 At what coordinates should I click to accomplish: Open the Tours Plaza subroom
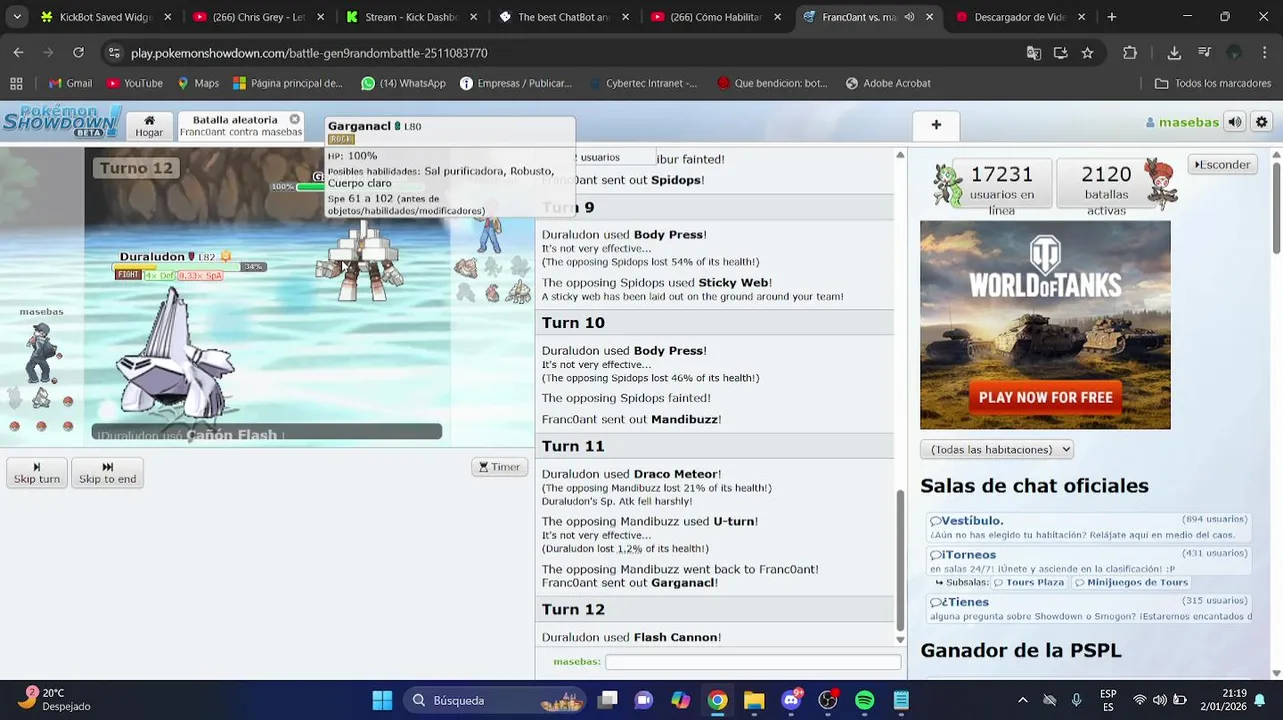coord(1028,582)
